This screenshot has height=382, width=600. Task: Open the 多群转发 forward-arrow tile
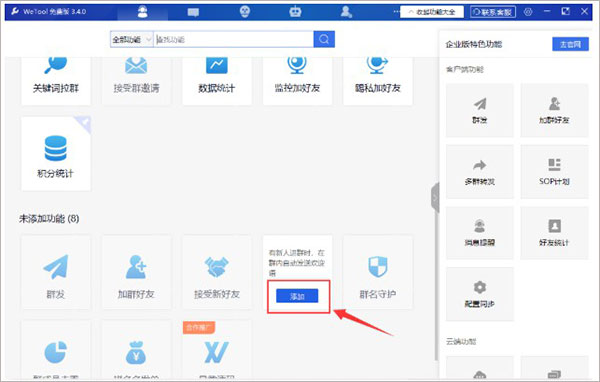[480, 171]
